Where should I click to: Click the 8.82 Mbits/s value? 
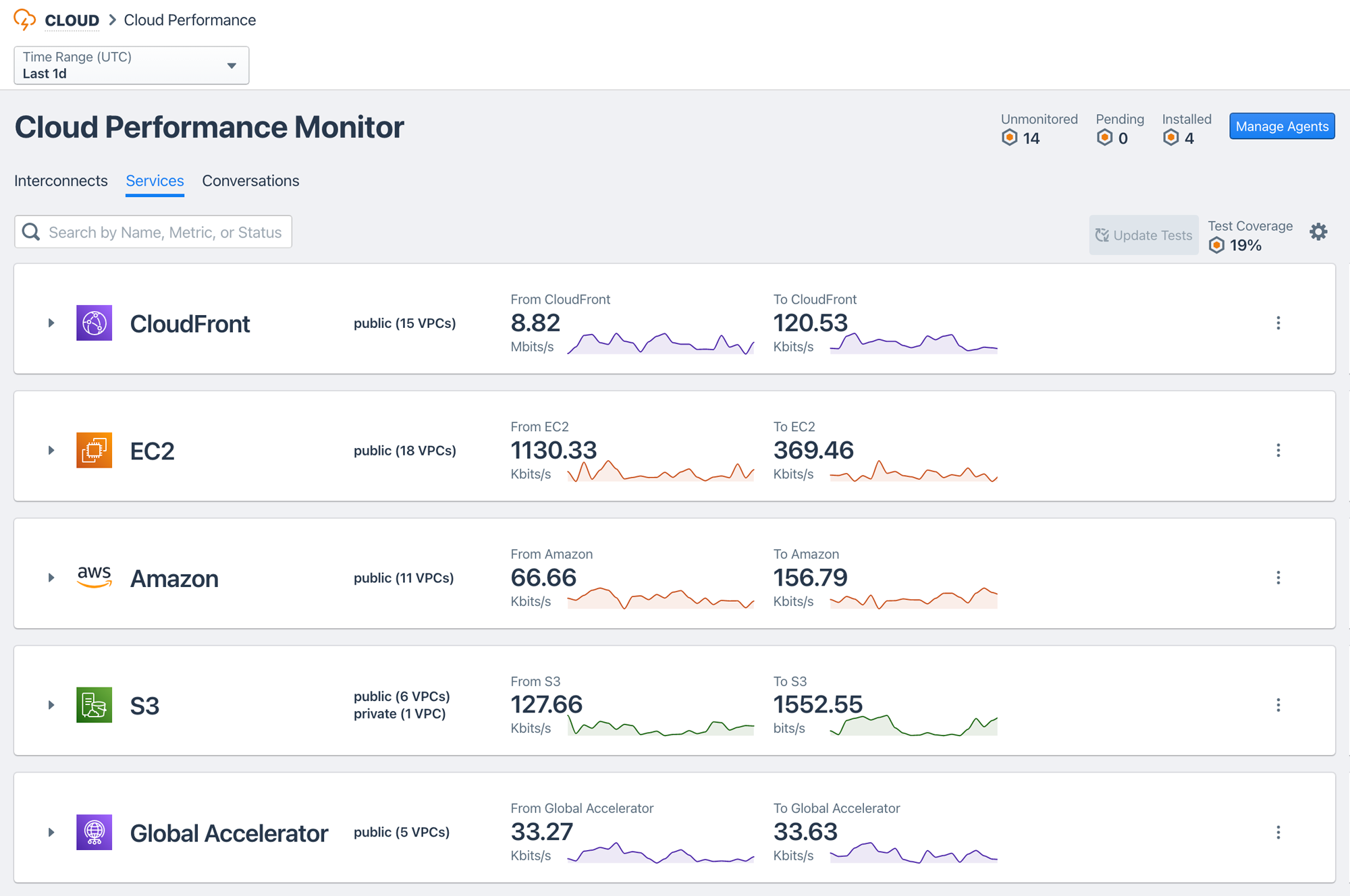(535, 323)
